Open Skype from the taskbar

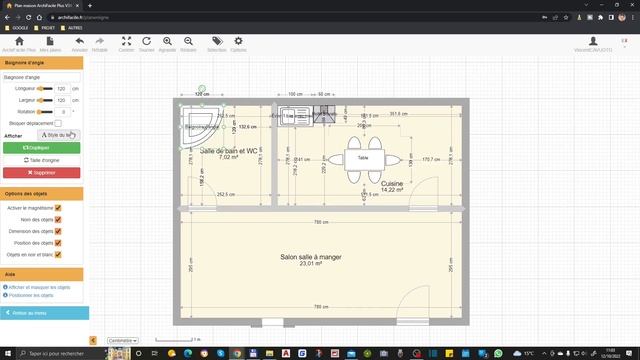click(220, 353)
